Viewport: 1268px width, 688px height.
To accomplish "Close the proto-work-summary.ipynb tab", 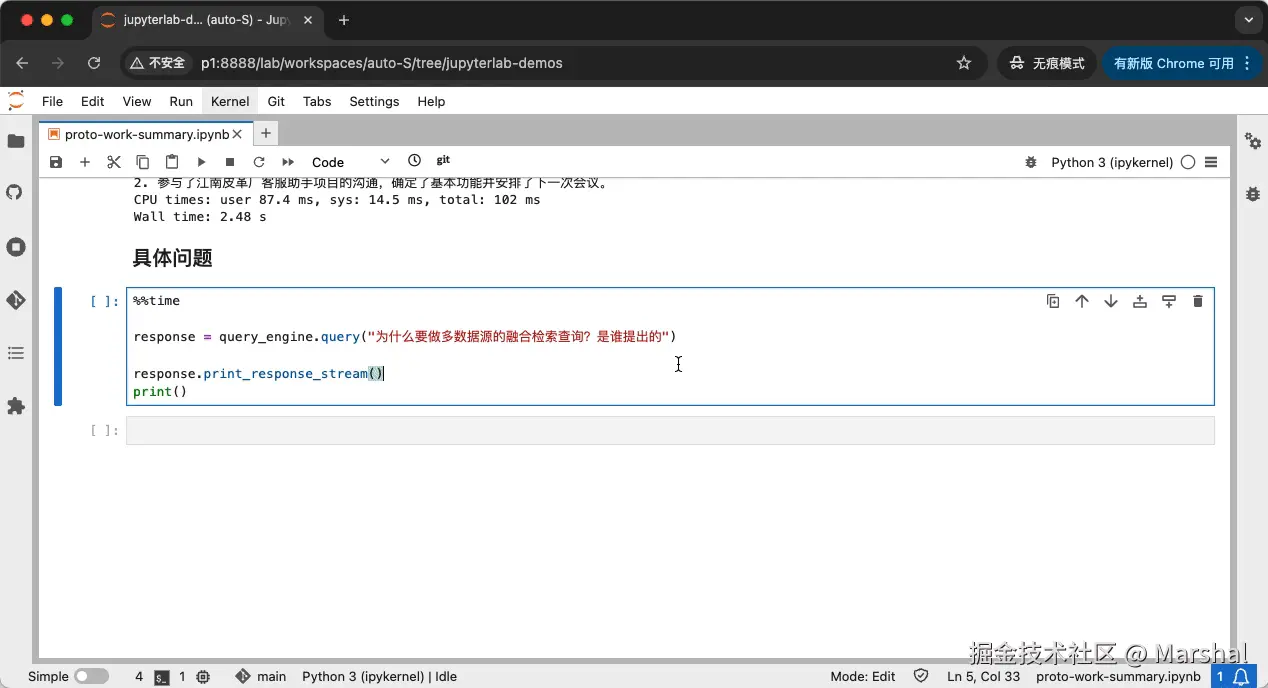I will 239,134.
